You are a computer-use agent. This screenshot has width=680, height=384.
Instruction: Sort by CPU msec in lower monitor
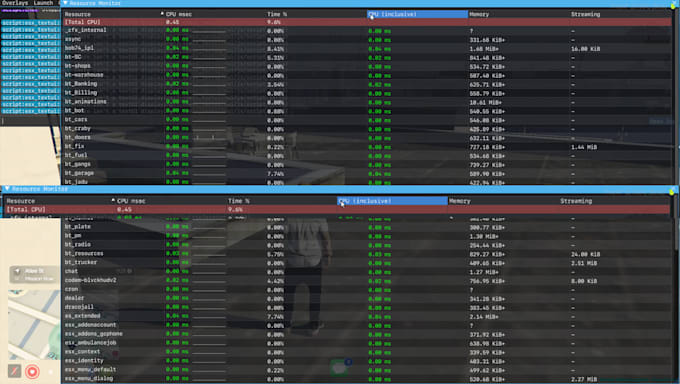tap(131, 201)
